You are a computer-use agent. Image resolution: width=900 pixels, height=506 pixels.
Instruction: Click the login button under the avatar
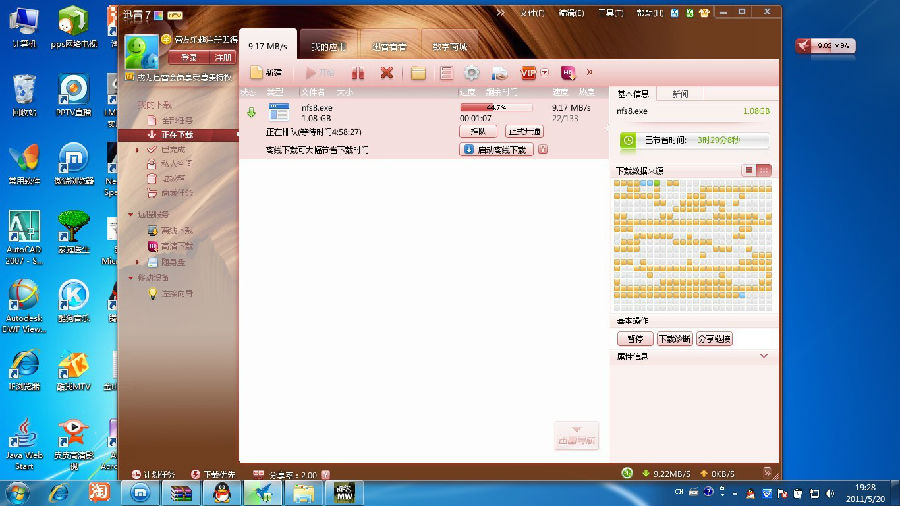[188, 58]
